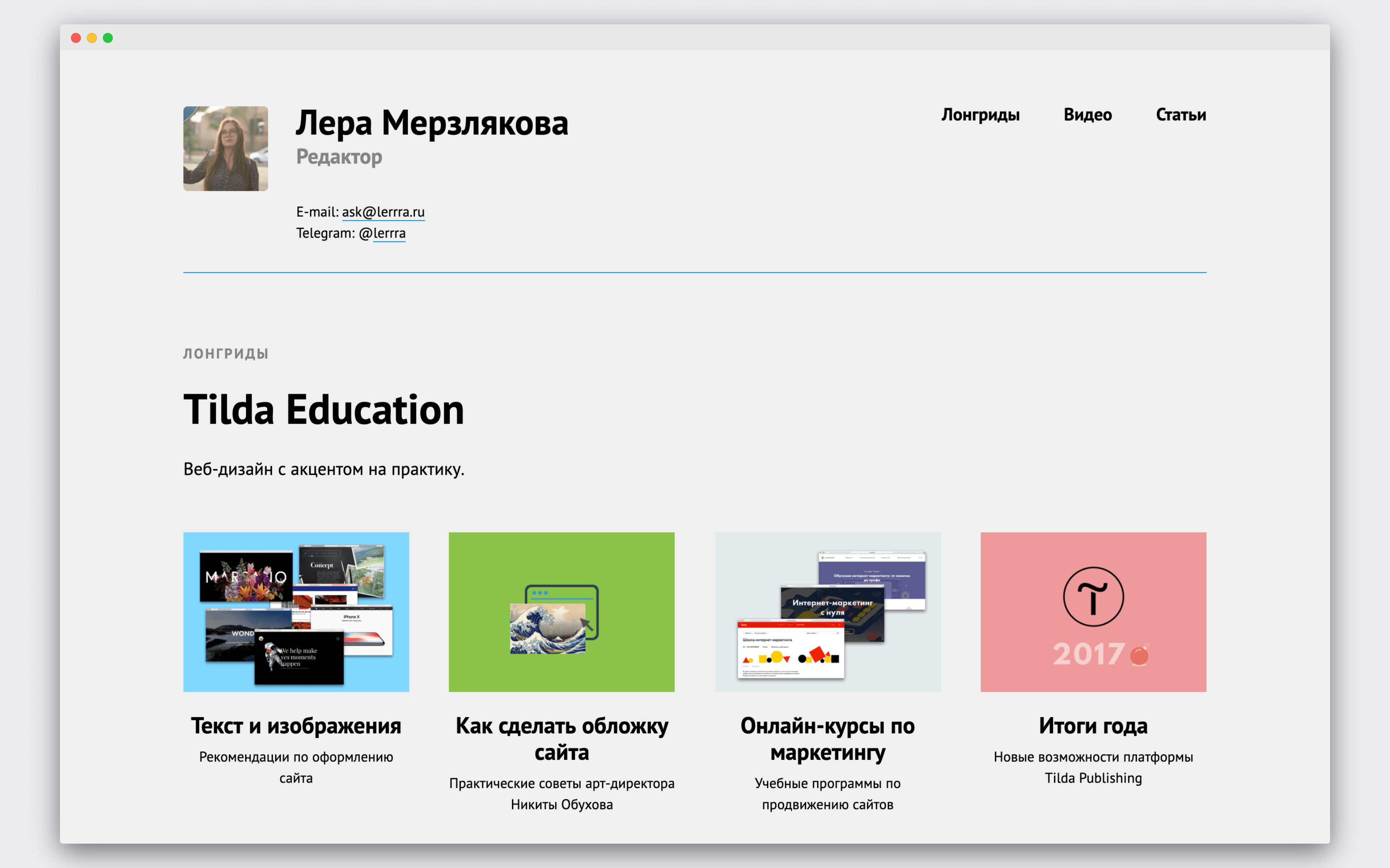Open the pink 2017 Tilda thumbnail
The image size is (1390, 868).
click(x=1093, y=612)
